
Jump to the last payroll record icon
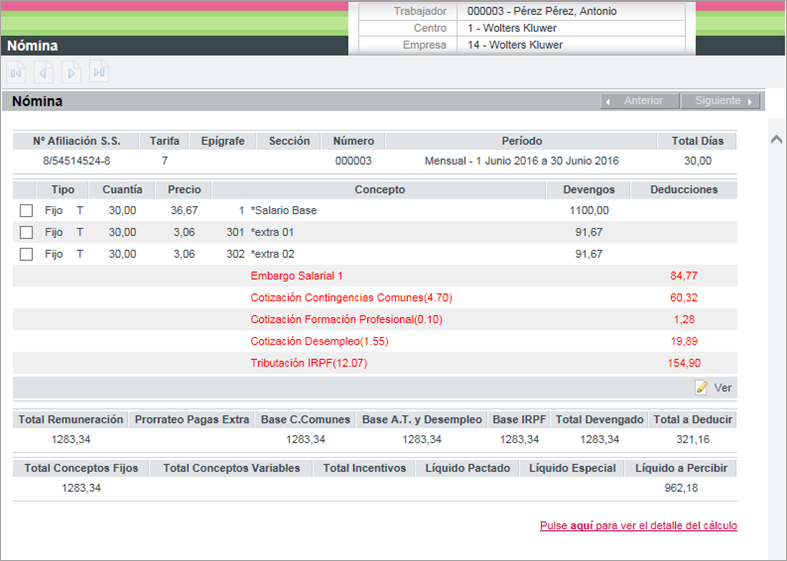coord(99,72)
